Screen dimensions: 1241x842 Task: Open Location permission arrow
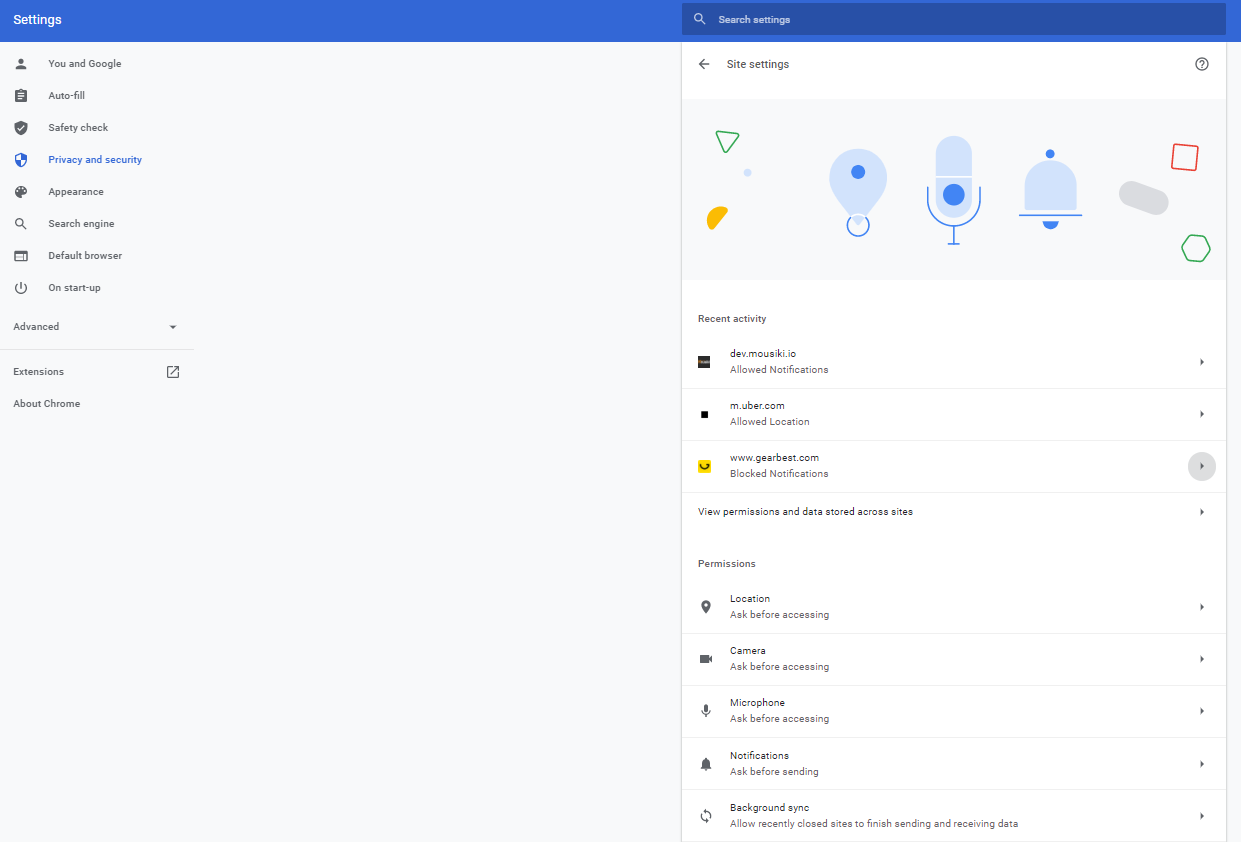pyautogui.click(x=1202, y=607)
